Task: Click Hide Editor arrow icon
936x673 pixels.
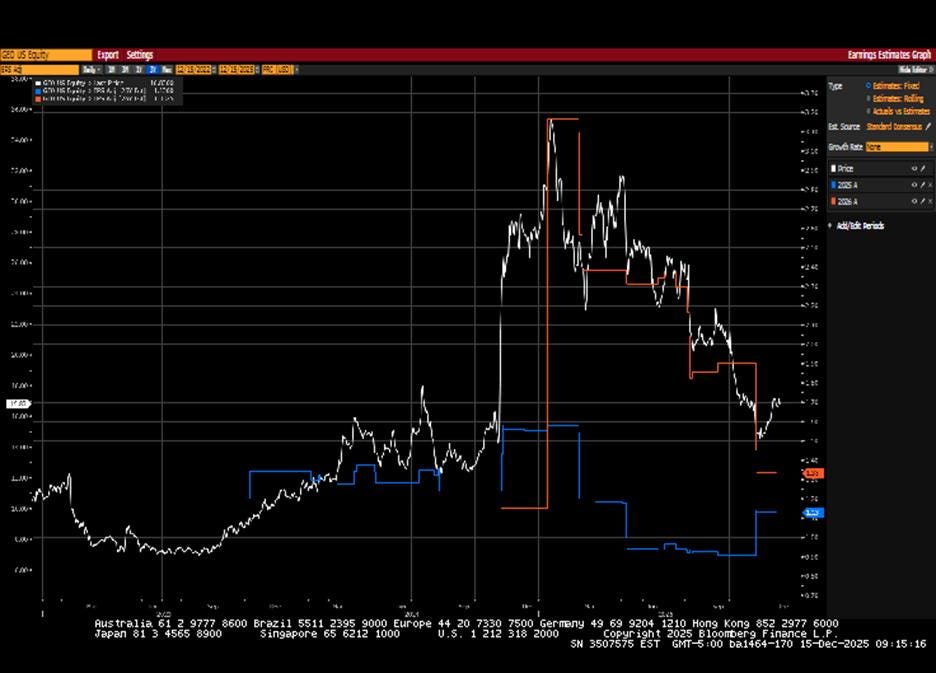Action: point(931,70)
